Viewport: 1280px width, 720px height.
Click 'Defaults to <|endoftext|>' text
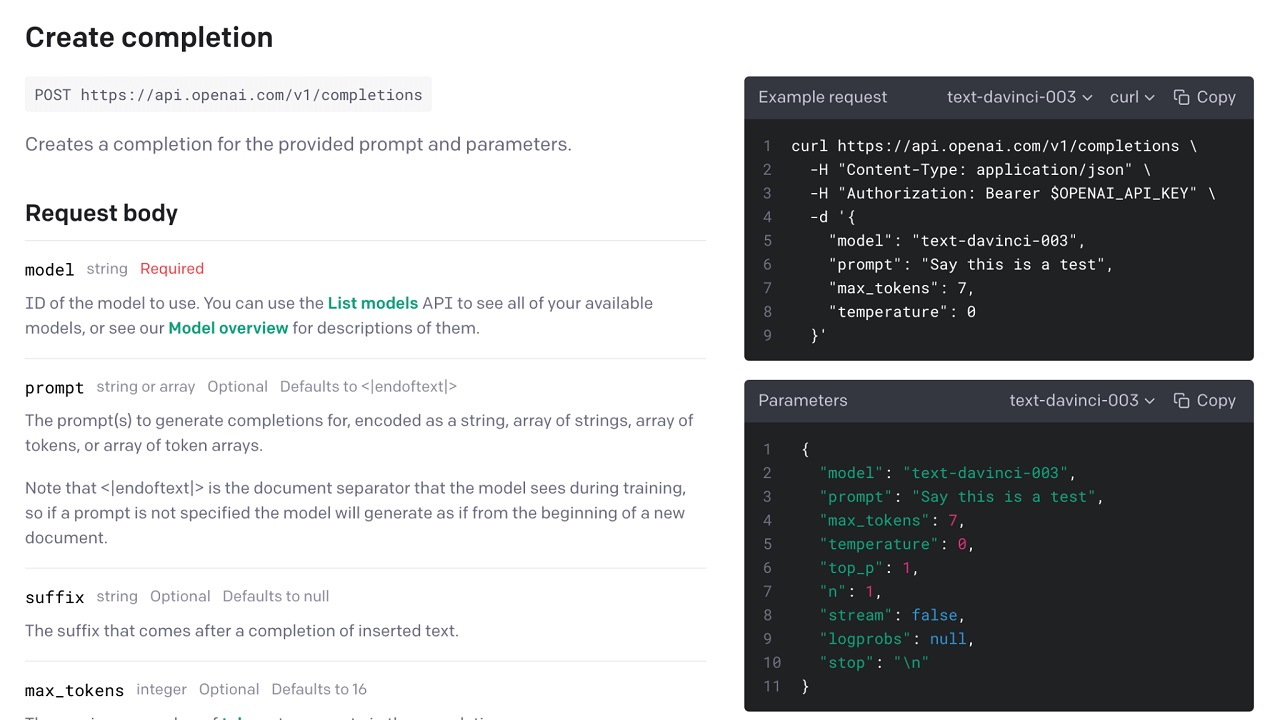368,386
